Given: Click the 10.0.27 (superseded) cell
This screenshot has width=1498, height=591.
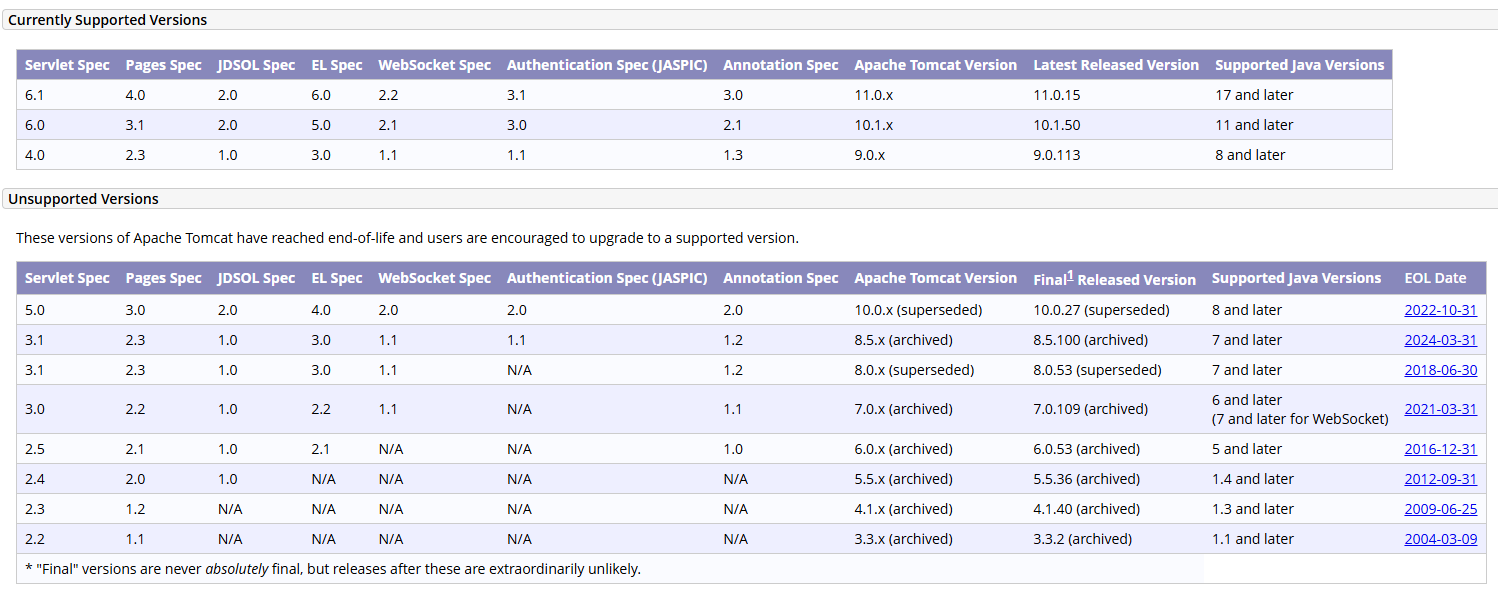Looking at the screenshot, I should (x=1101, y=310).
